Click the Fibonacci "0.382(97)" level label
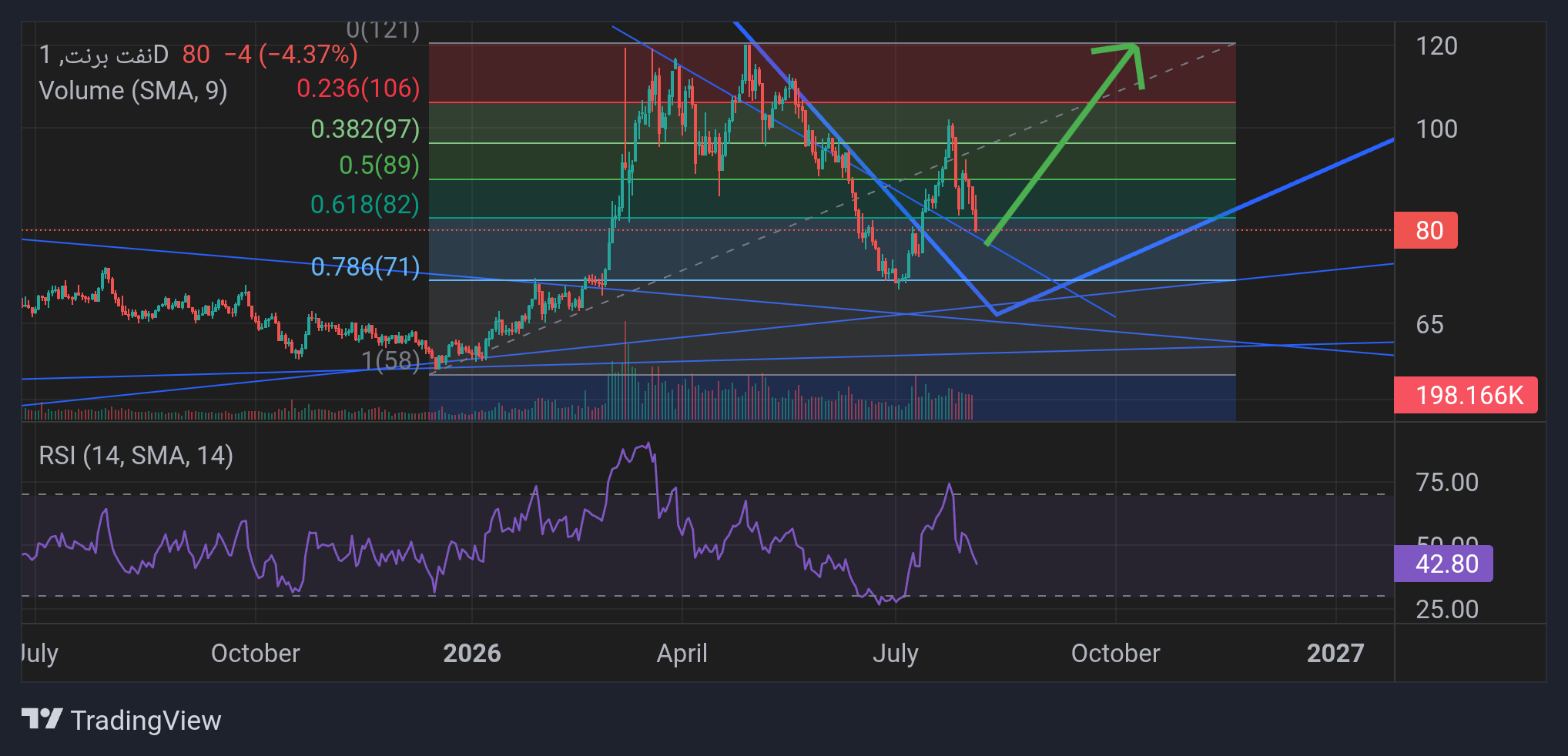The width and height of the screenshot is (1568, 756). [x=365, y=129]
